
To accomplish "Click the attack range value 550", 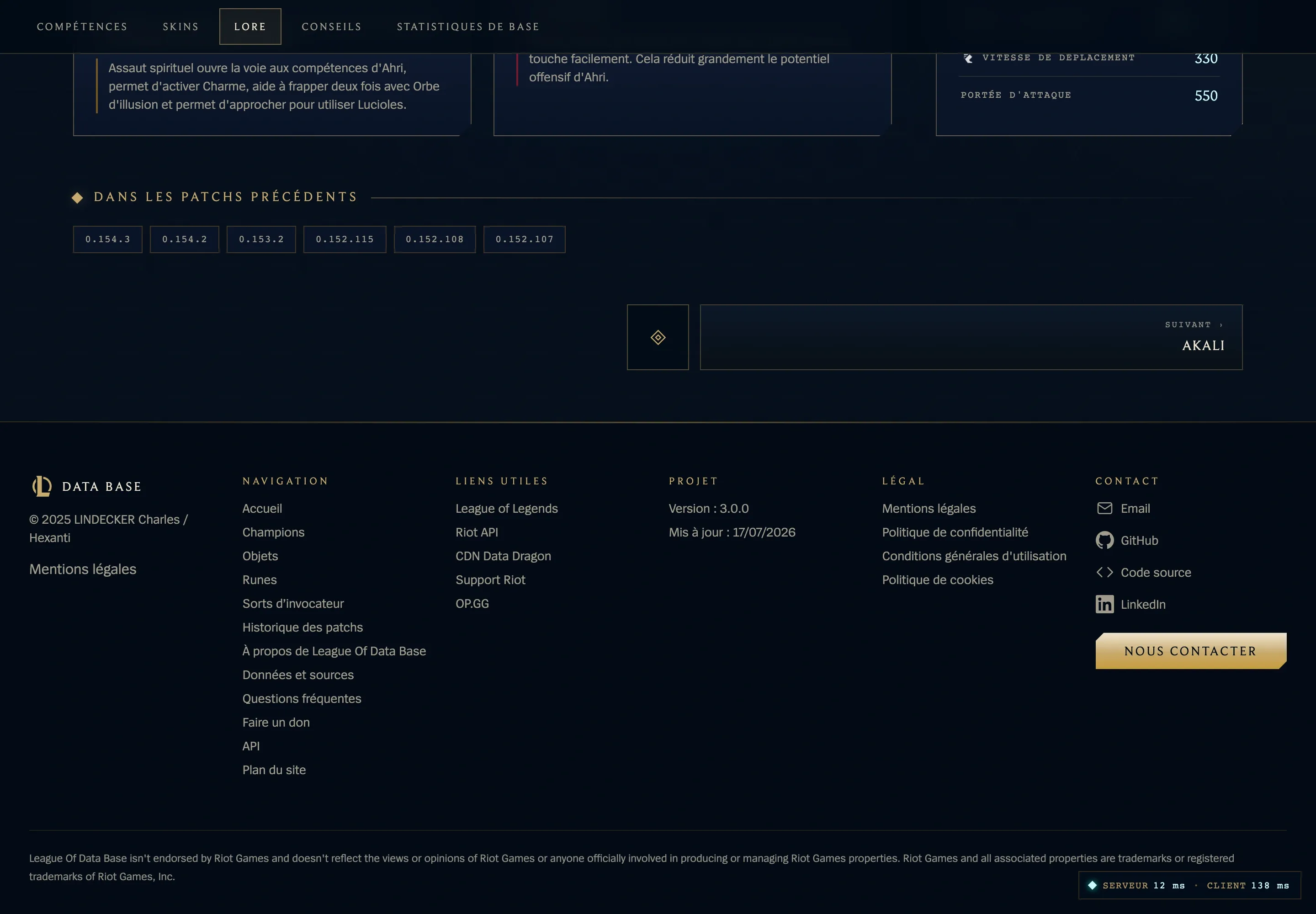I will tap(1205, 96).
